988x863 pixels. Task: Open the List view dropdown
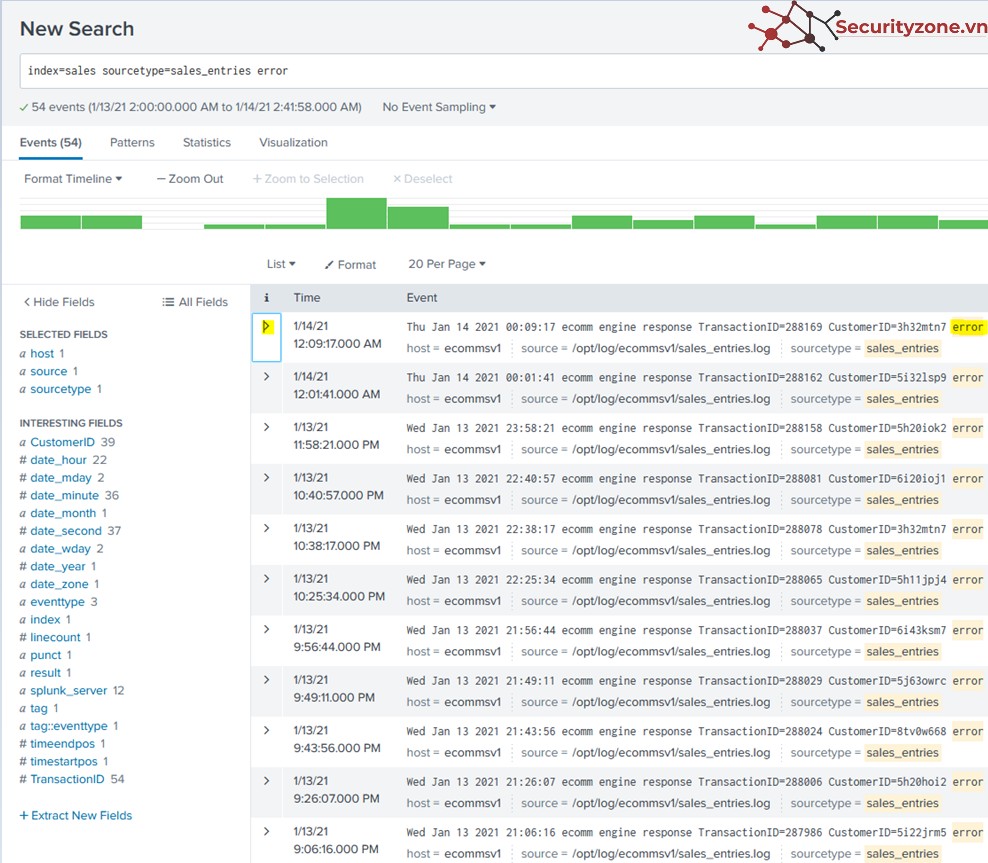click(281, 264)
